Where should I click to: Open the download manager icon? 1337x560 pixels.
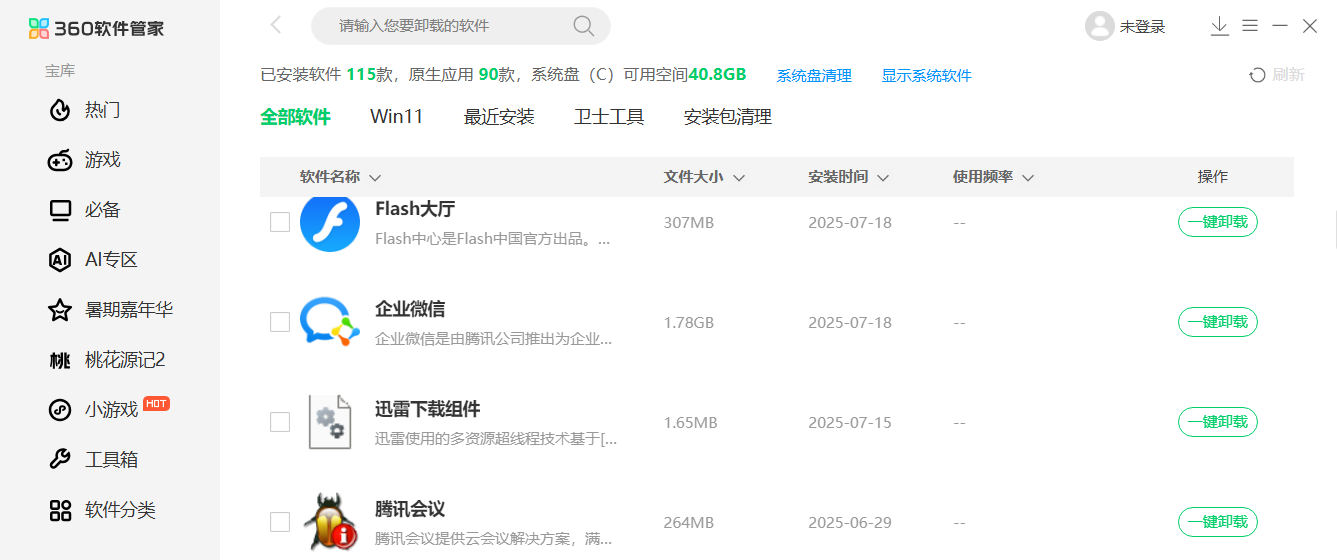1219,27
